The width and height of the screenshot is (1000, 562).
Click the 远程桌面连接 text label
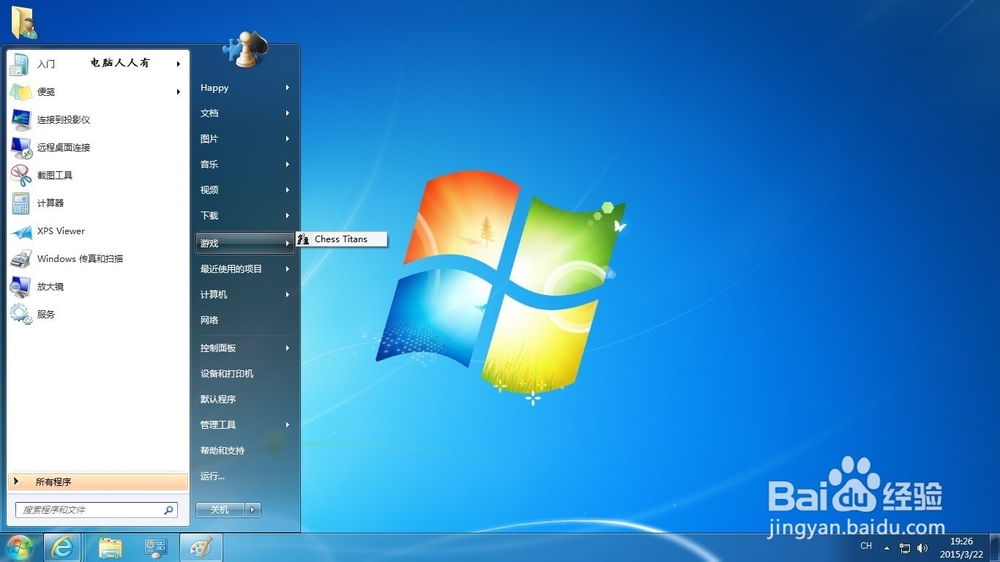click(x=63, y=147)
